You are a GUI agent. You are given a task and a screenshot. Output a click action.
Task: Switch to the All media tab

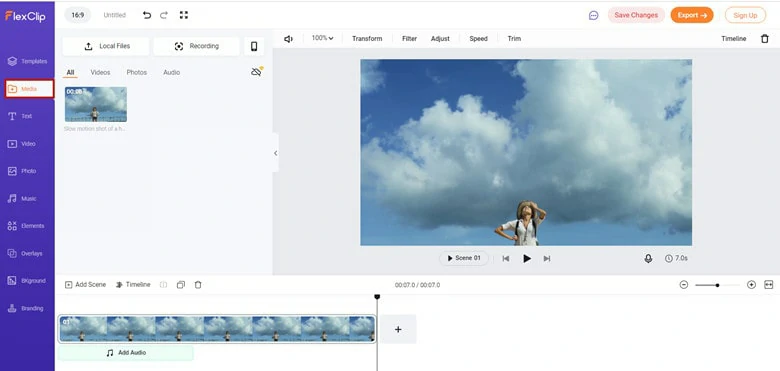coord(70,73)
